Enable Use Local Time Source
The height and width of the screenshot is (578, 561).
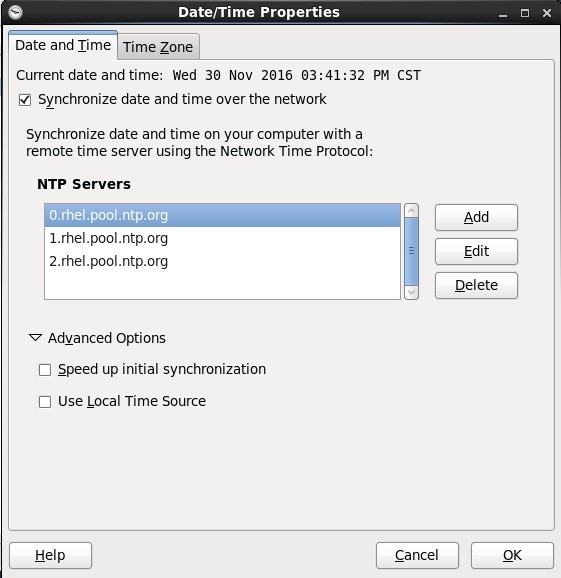[x=45, y=402]
